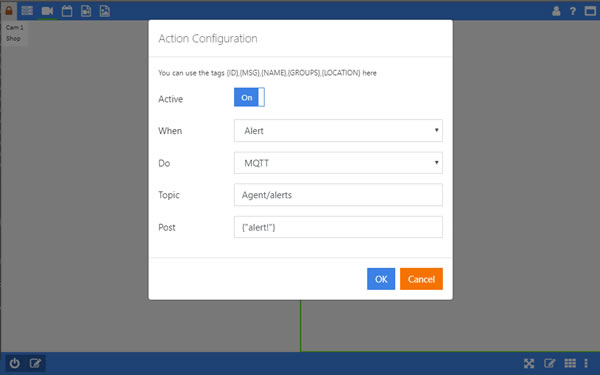Turn off the Active toggle switch
Screen dimensions: 600x375
click(249, 97)
